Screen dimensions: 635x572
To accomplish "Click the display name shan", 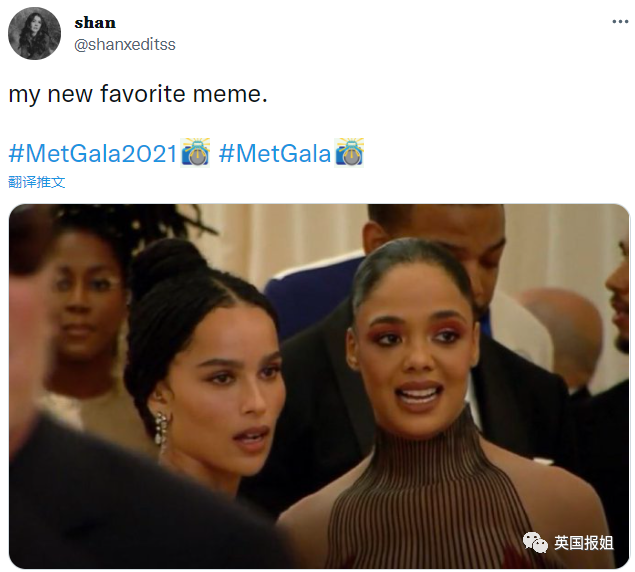I will 95,23.
